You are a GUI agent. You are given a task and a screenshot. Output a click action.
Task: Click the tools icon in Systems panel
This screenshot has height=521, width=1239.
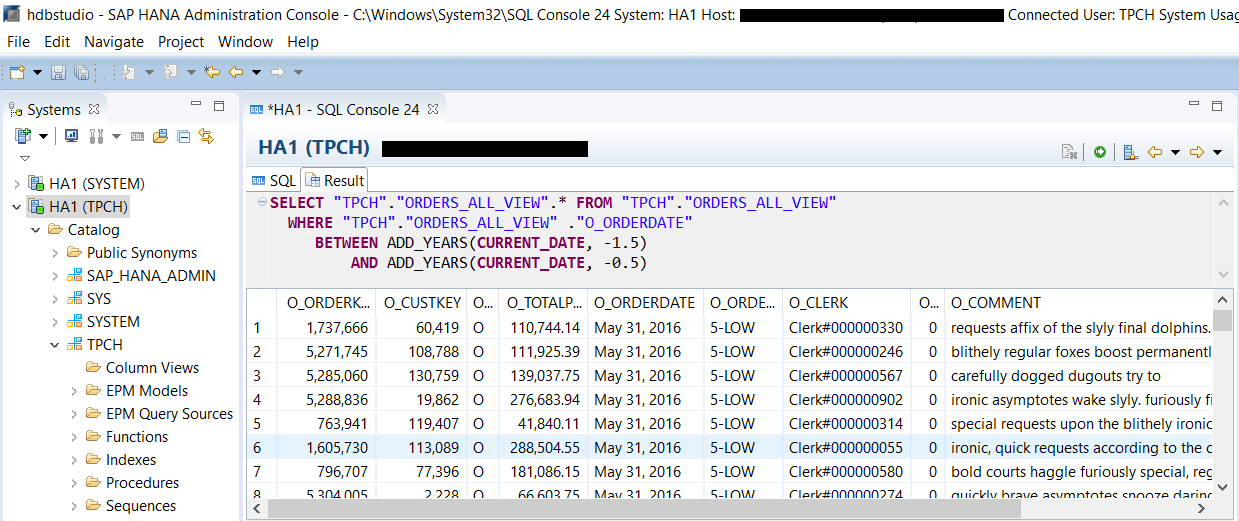point(97,136)
